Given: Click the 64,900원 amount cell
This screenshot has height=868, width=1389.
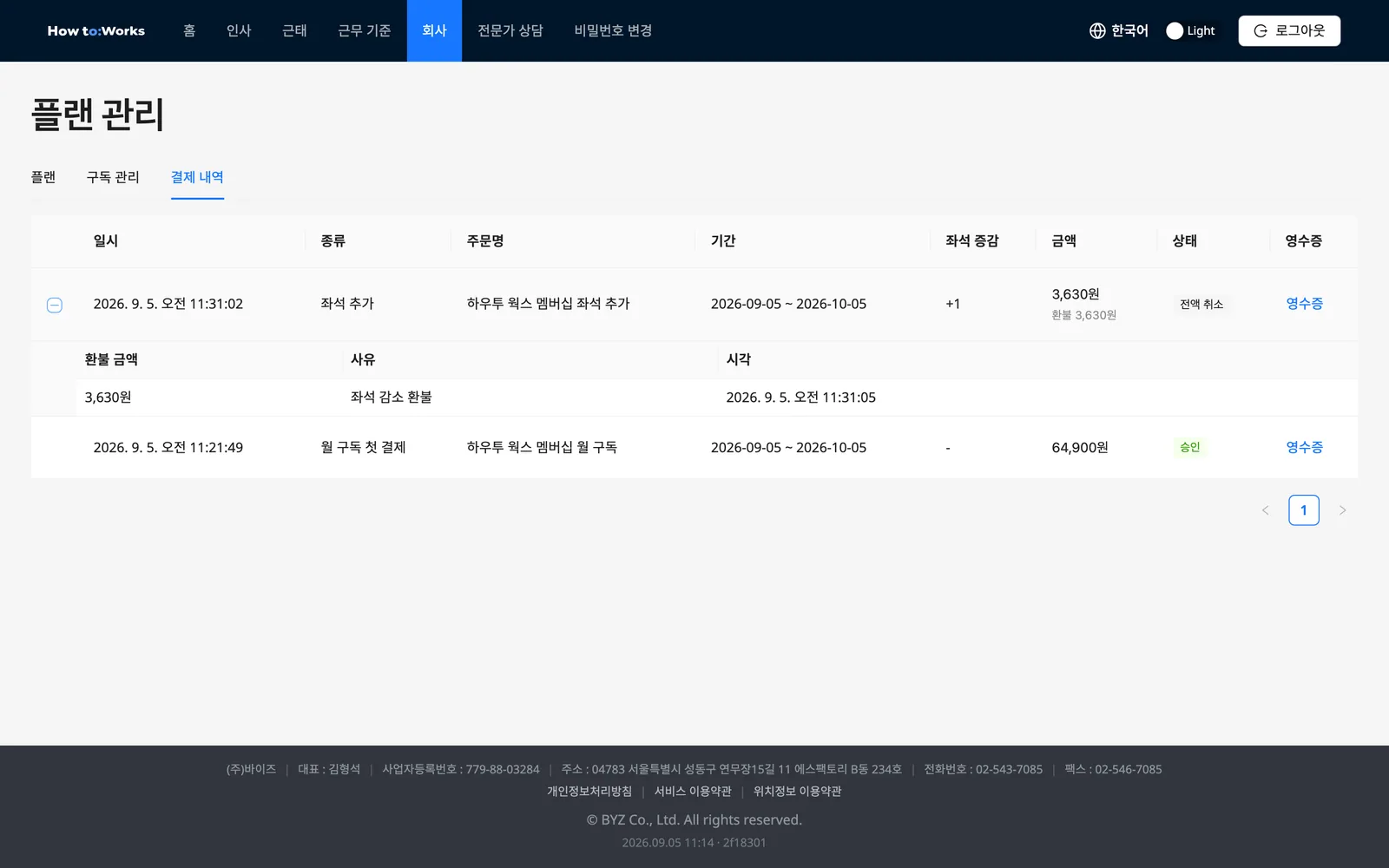Looking at the screenshot, I should (1080, 448).
